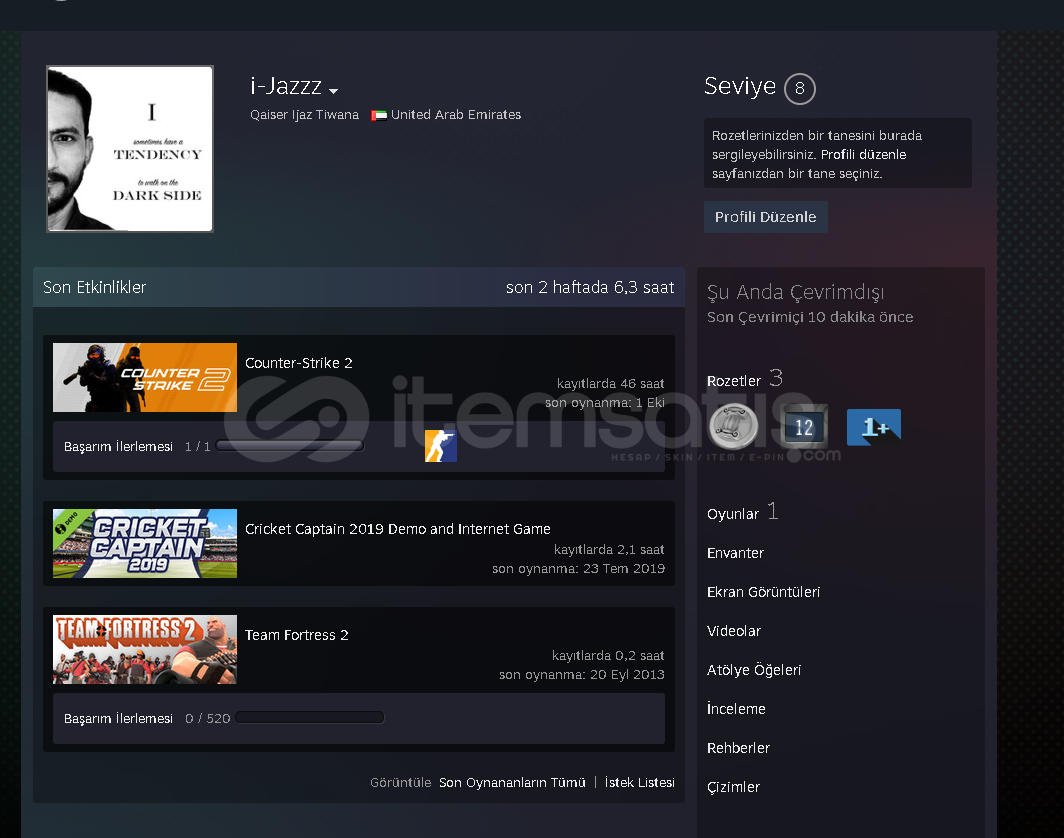Open Atölye Öğeleri from sidebar

[x=754, y=670]
